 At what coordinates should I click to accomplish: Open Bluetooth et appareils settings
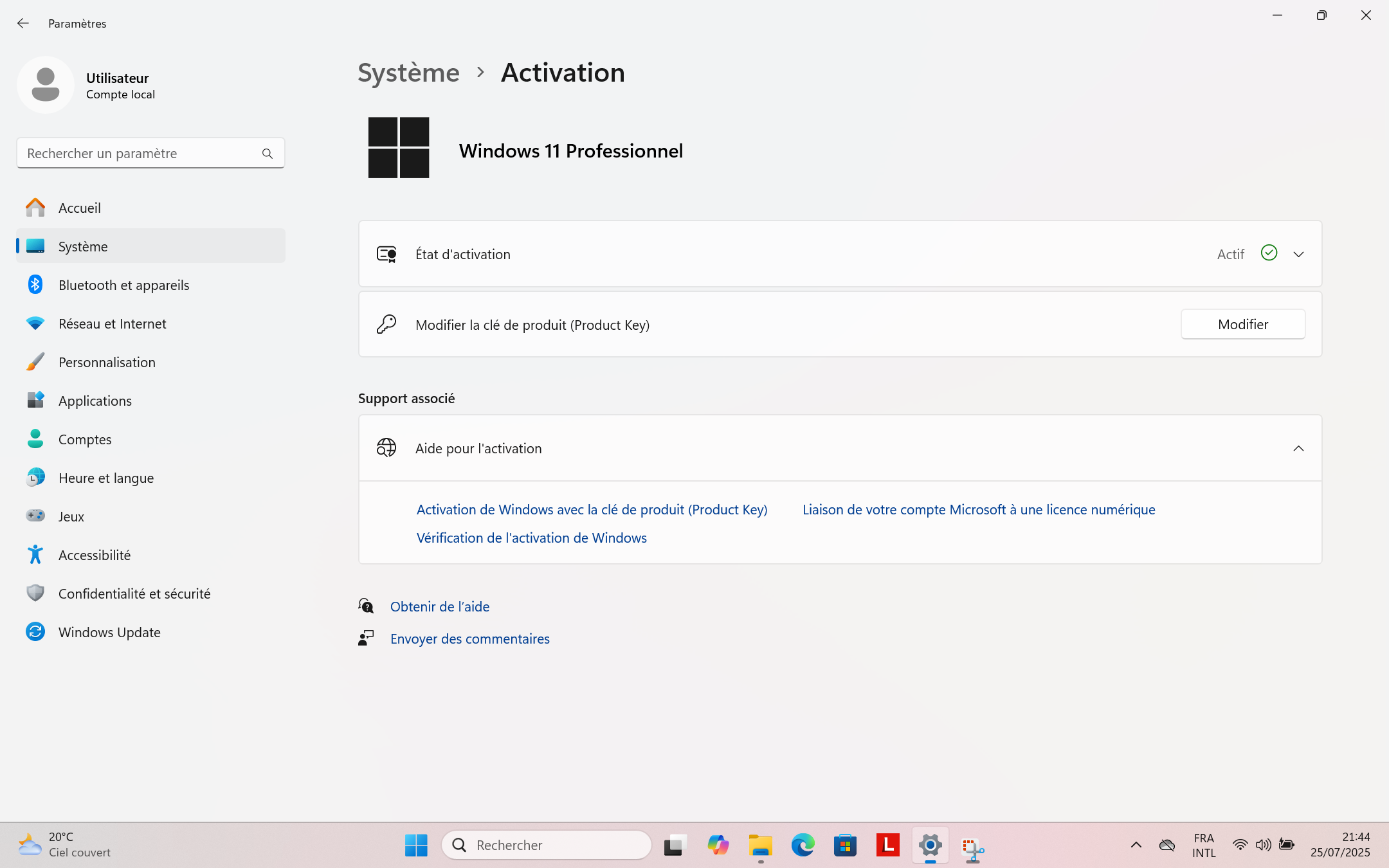pos(123,285)
